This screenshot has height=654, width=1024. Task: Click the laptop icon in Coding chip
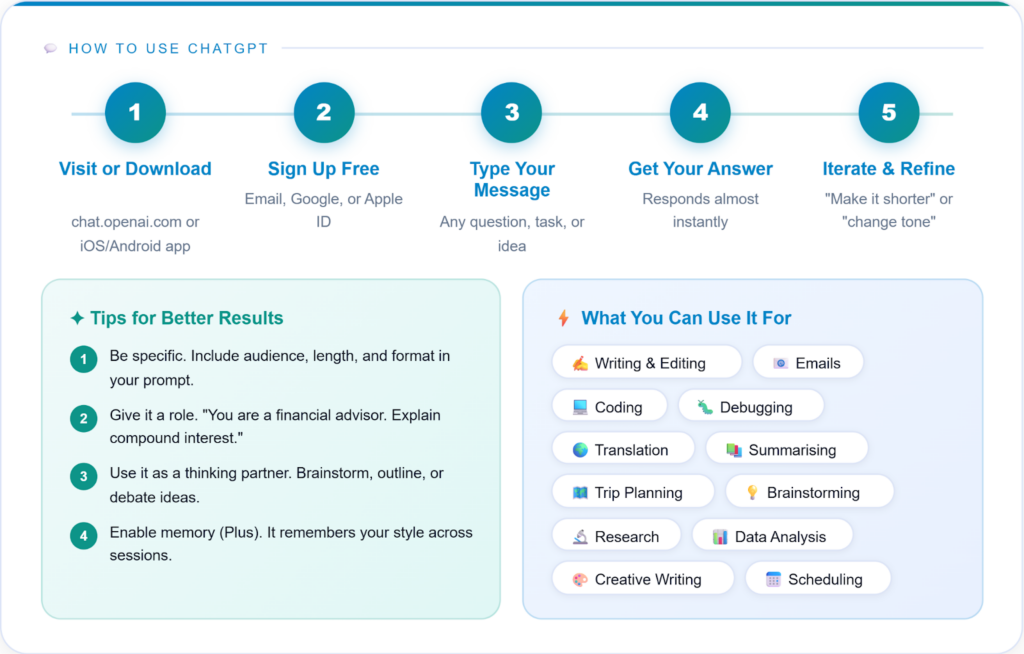580,407
